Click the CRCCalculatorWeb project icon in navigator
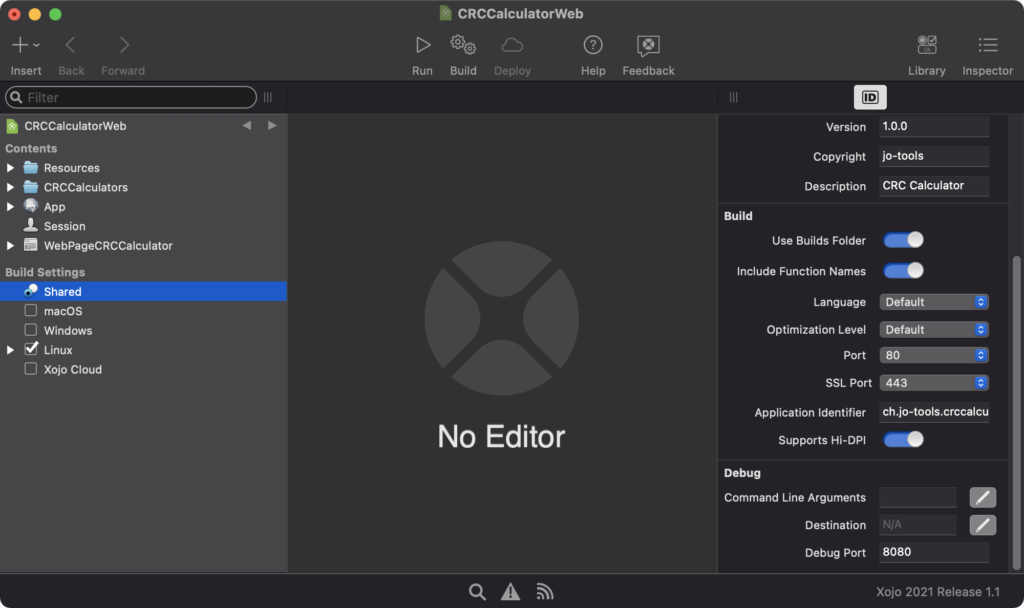 pos(12,126)
